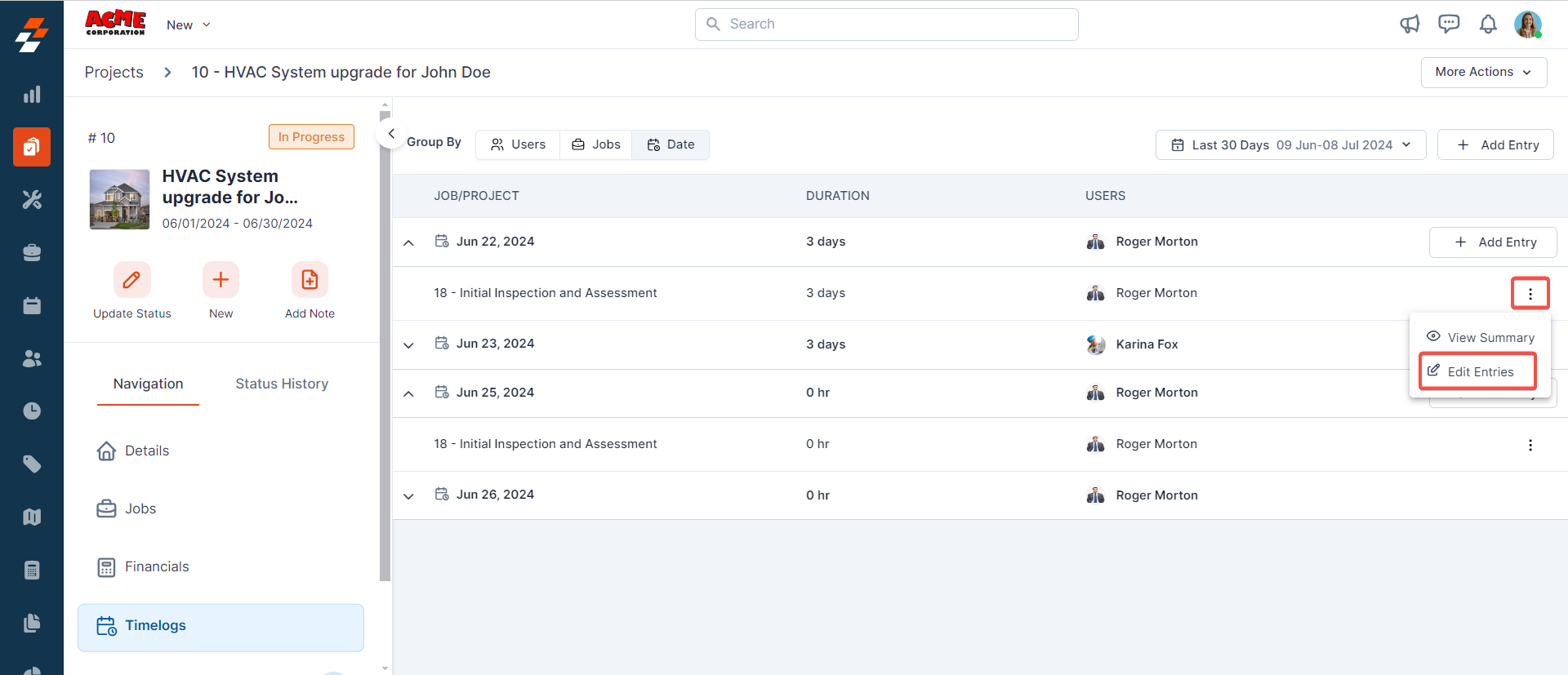The image size is (1568, 675).
Task: Open the chat messages icon
Action: pos(1449,24)
